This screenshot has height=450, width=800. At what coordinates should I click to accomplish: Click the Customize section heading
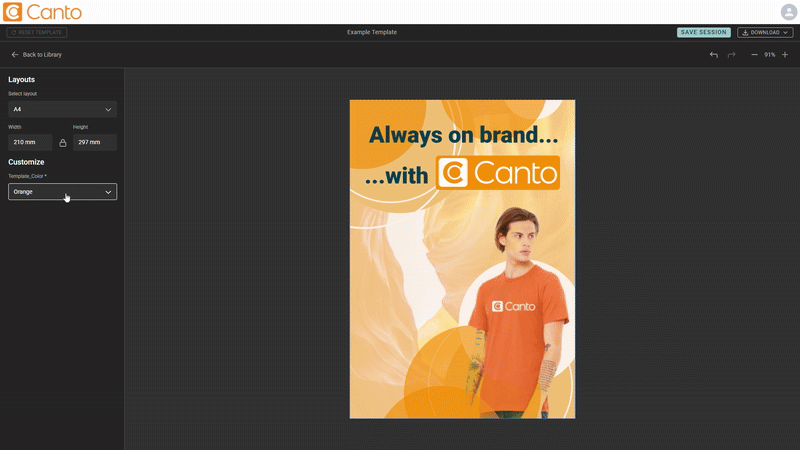pos(26,162)
